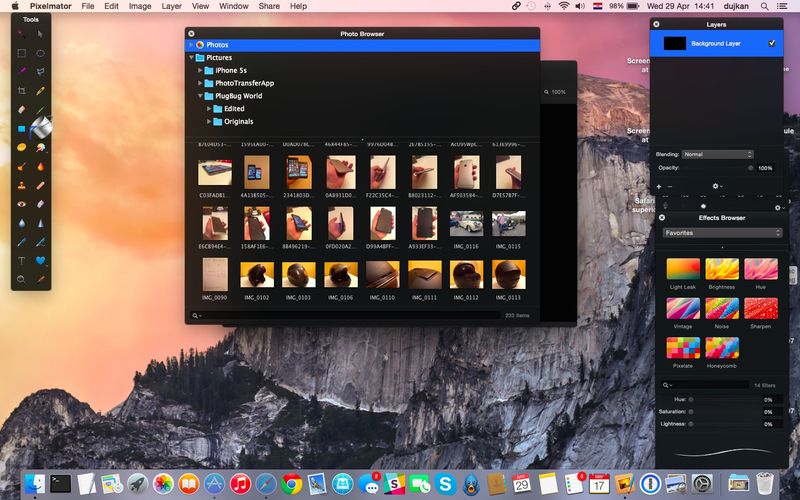The height and width of the screenshot is (500, 800).
Task: Open Finder from the Dock
Action: (x=35, y=483)
